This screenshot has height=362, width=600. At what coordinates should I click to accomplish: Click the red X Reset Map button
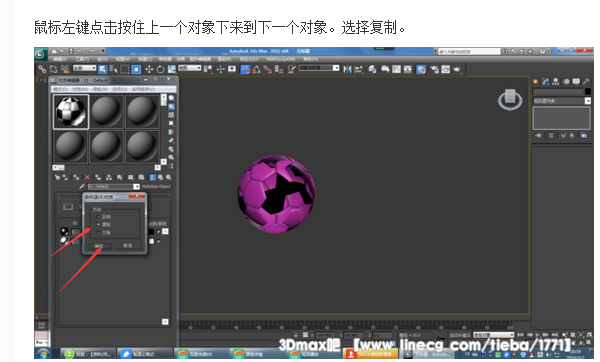tap(87, 177)
